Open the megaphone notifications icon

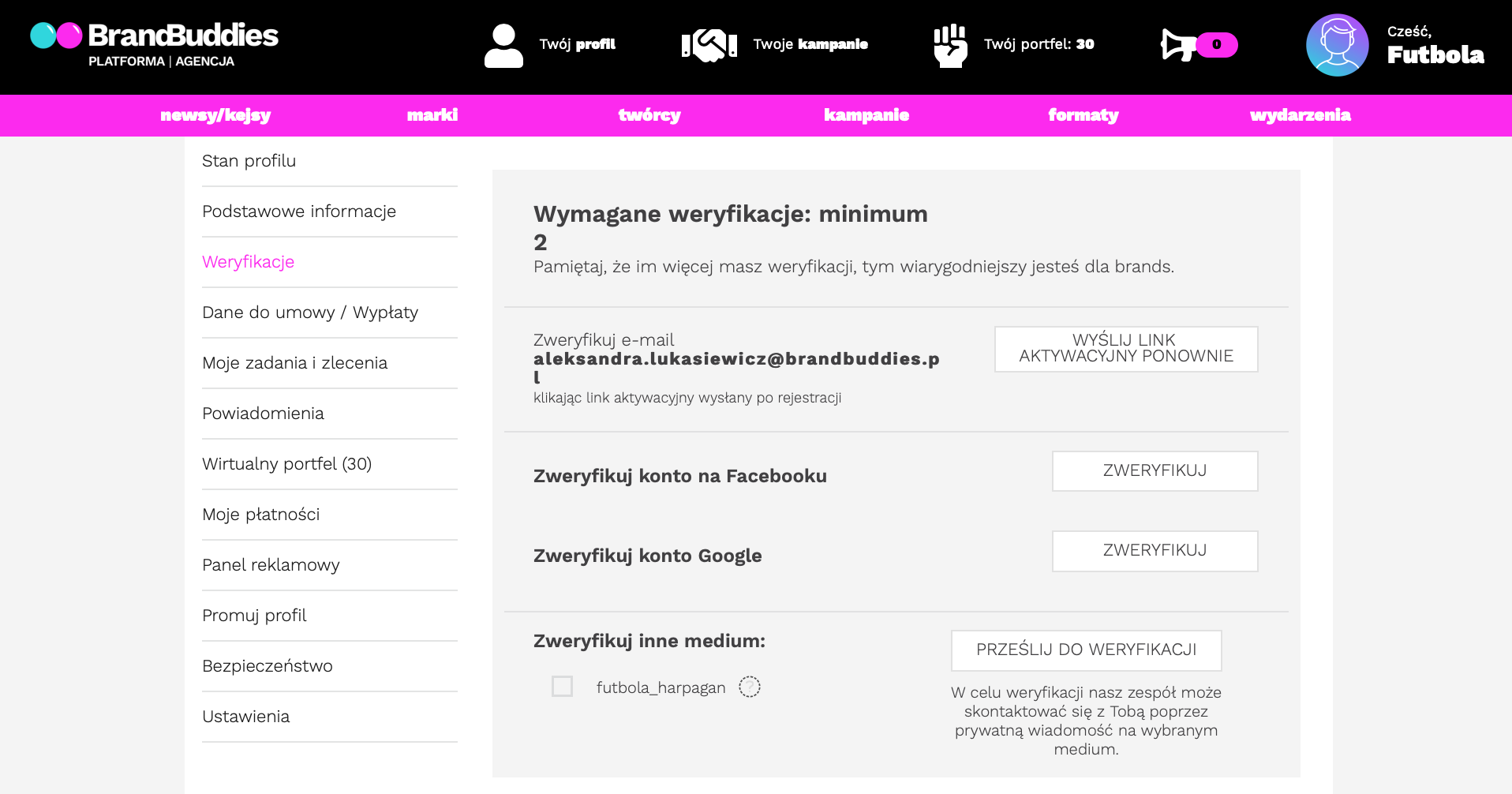tap(1177, 45)
